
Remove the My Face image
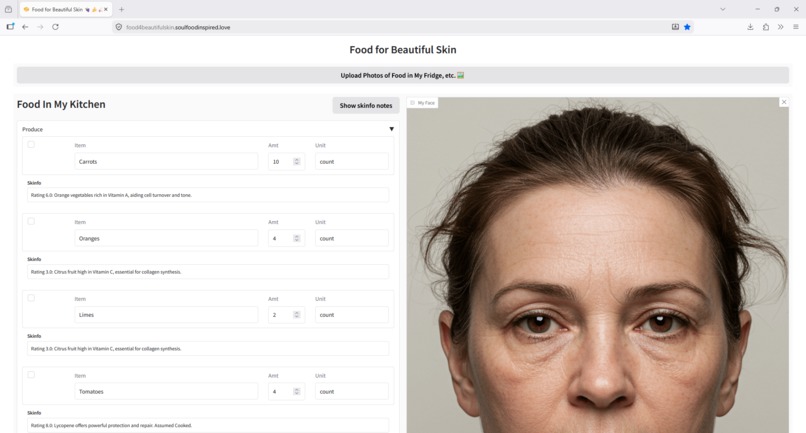[784, 102]
